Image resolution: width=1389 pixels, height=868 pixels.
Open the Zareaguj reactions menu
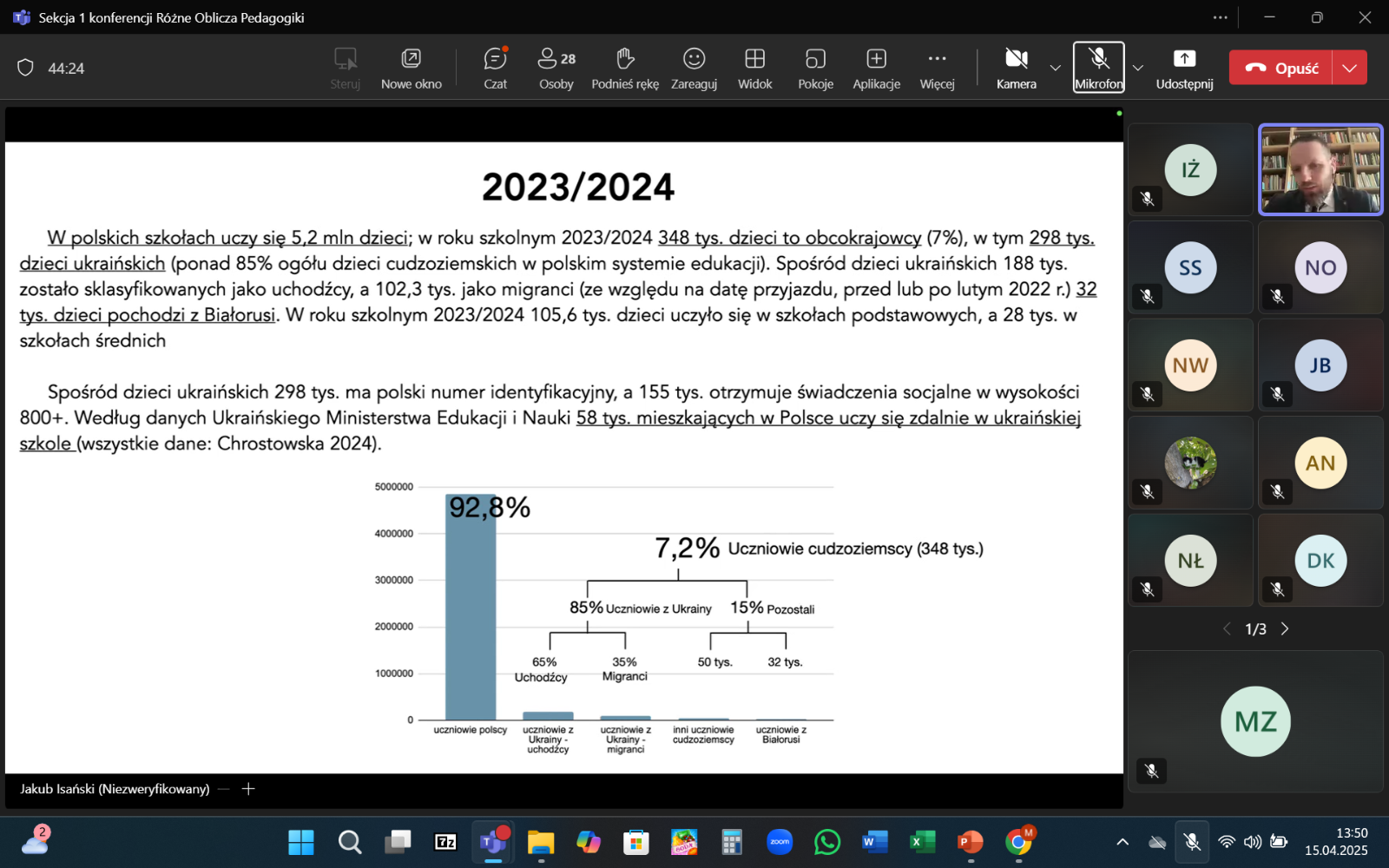click(x=694, y=68)
